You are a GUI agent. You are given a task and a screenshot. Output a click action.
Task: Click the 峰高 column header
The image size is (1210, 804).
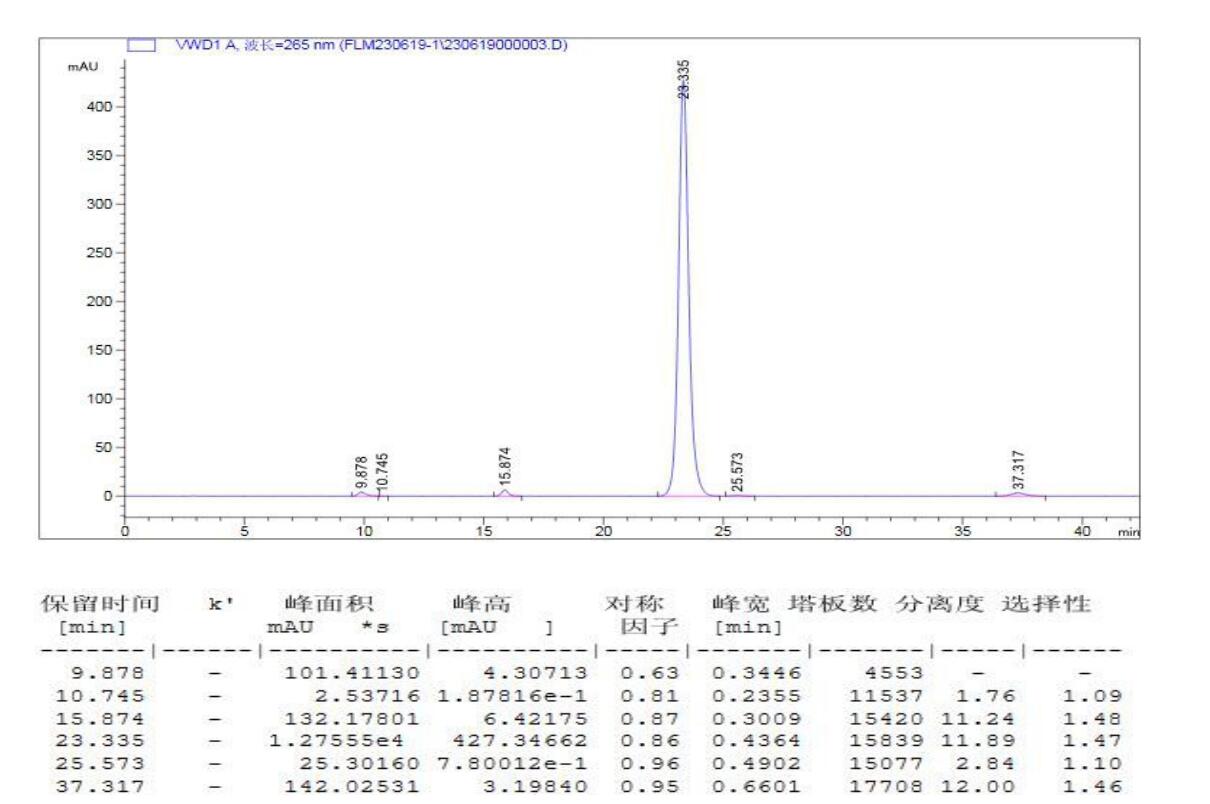(x=474, y=605)
